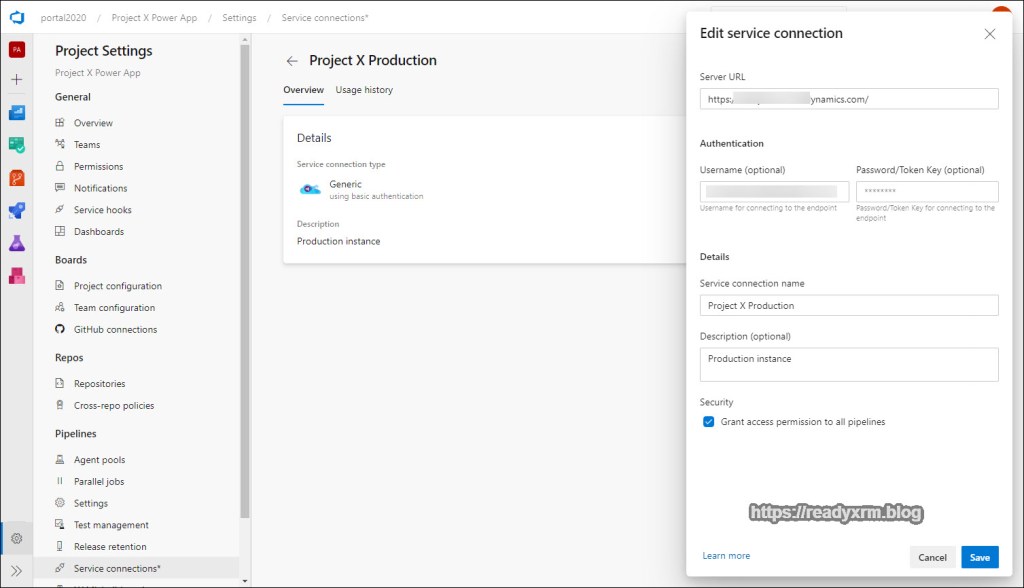Click the Azure DevOps logo icon
1024x588 pixels.
[x=16, y=17]
